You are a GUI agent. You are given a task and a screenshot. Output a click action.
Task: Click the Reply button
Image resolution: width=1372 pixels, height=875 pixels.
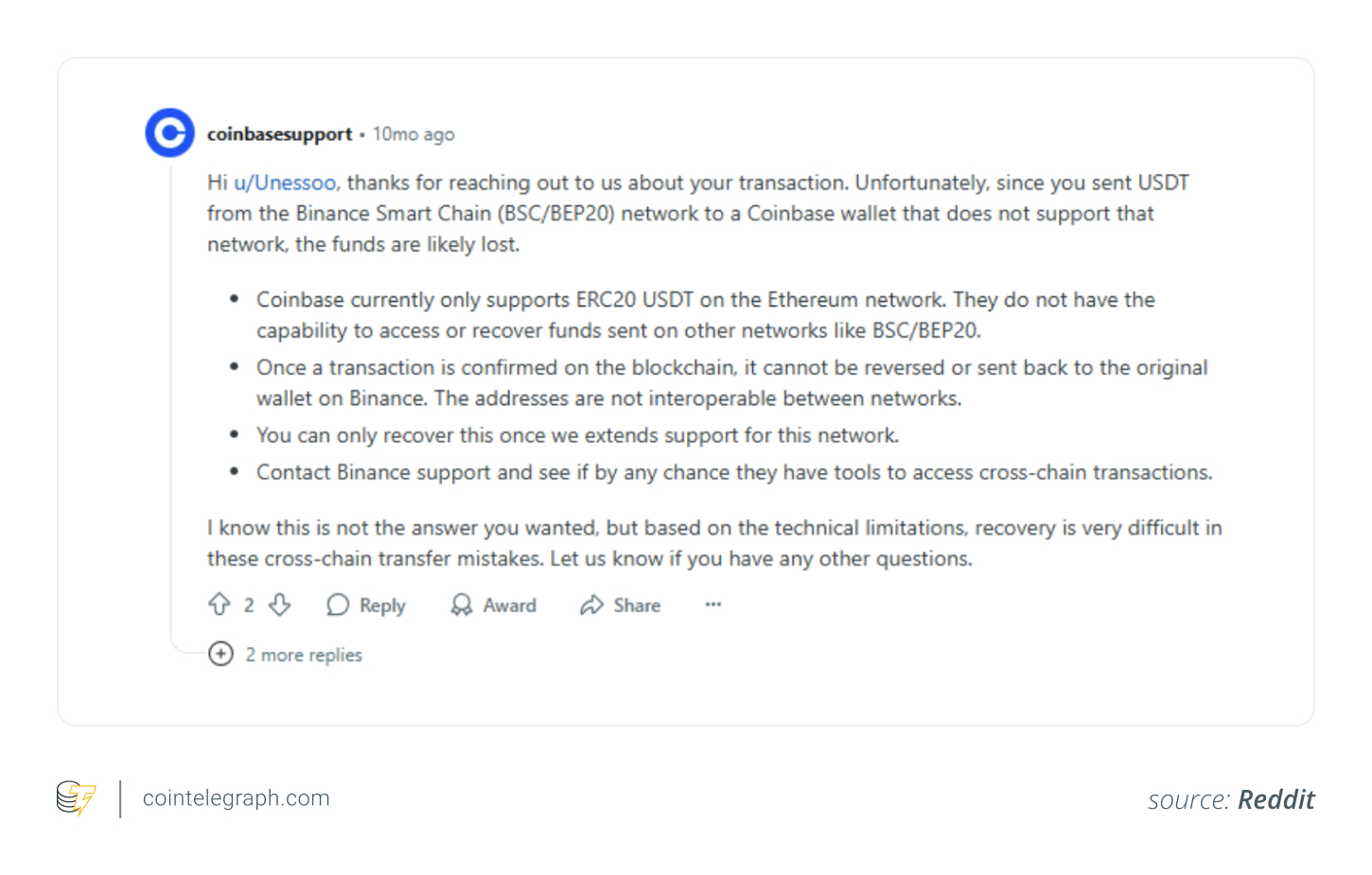382,604
